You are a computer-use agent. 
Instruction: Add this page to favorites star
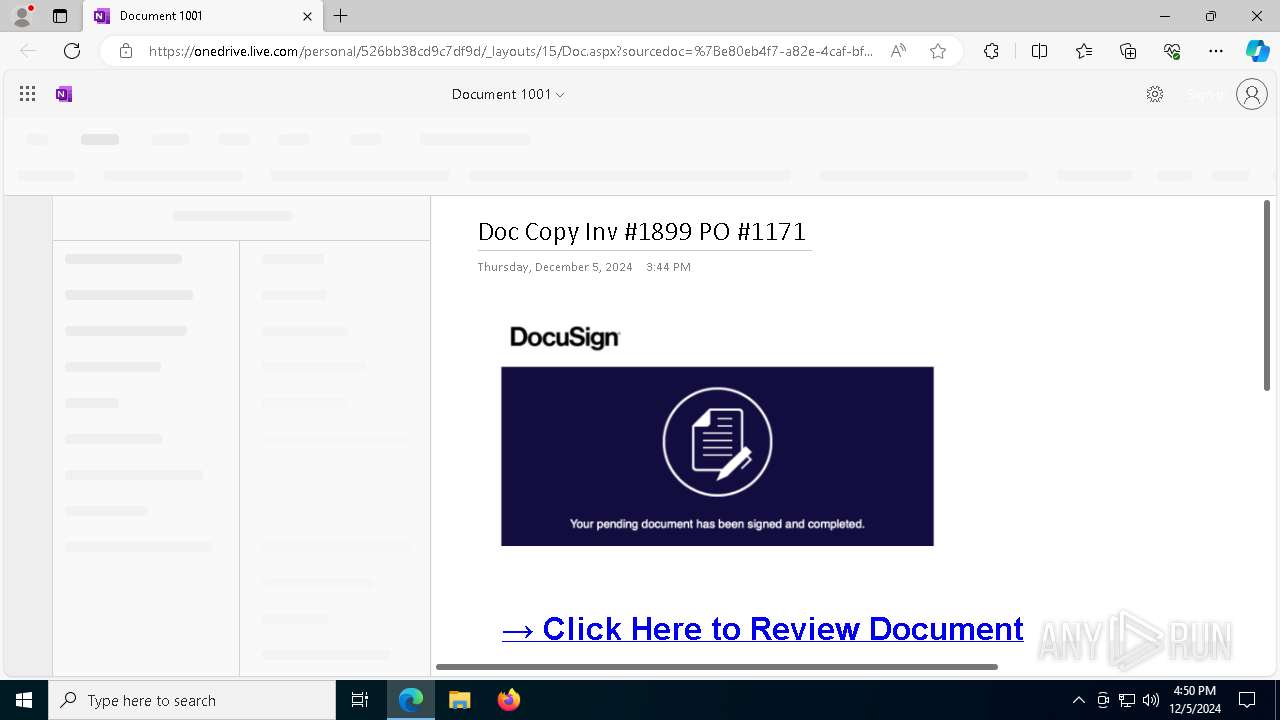938,51
